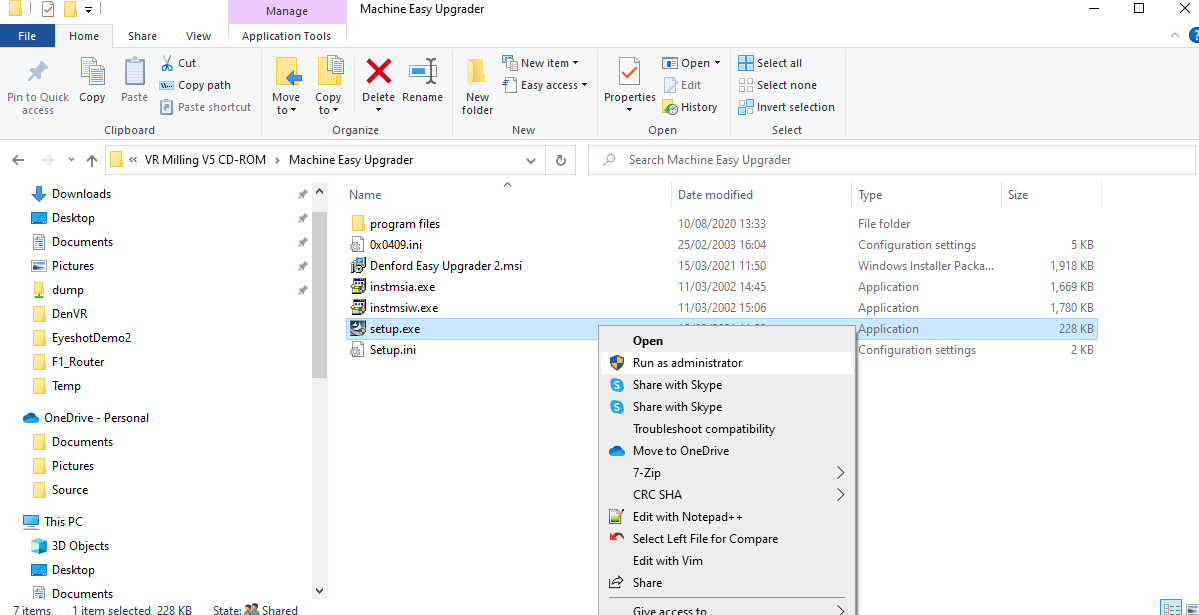
Task: Click the New folder icon
Action: (477, 72)
